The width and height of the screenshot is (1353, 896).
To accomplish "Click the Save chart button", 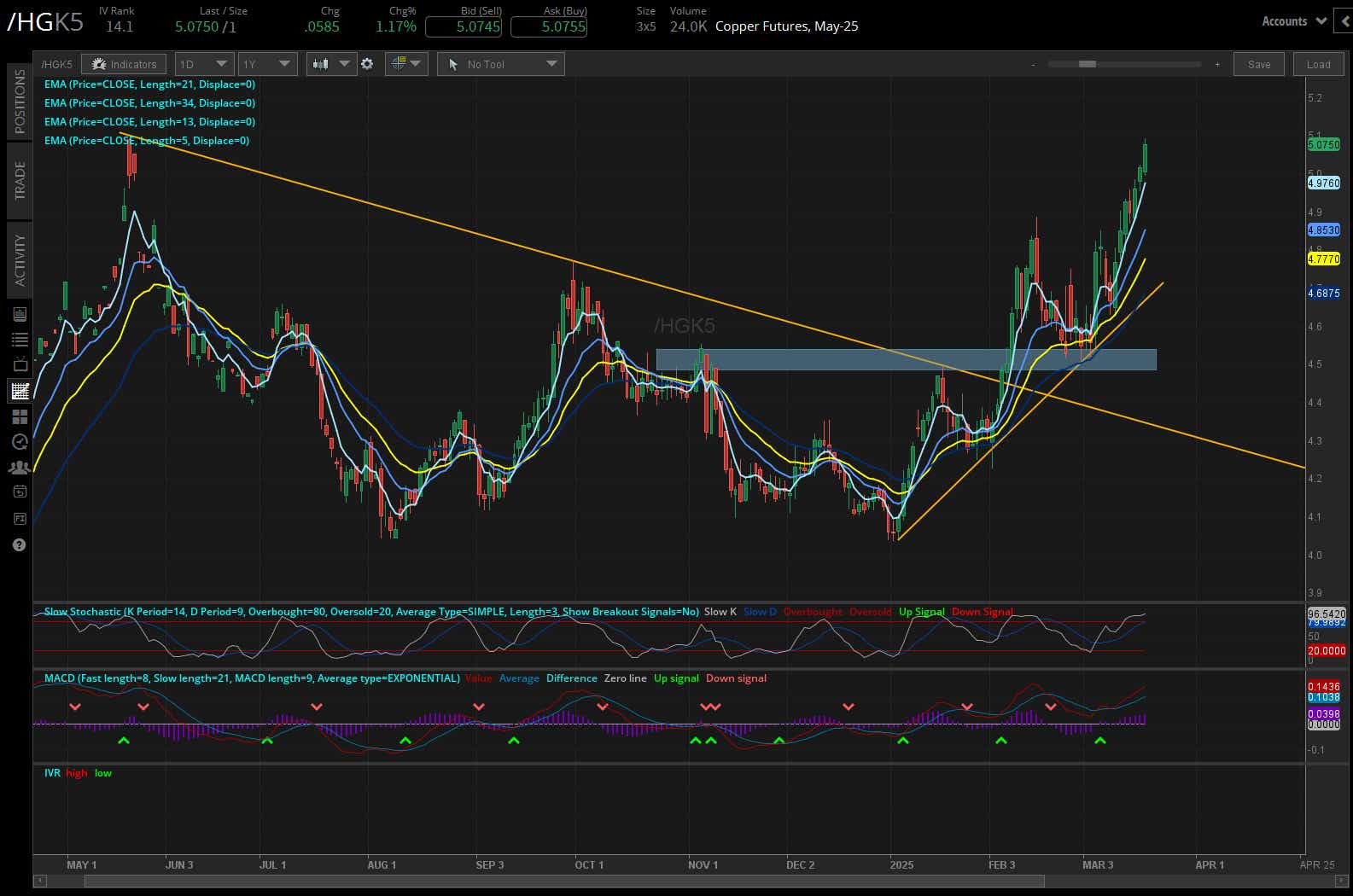I will pyautogui.click(x=1259, y=64).
